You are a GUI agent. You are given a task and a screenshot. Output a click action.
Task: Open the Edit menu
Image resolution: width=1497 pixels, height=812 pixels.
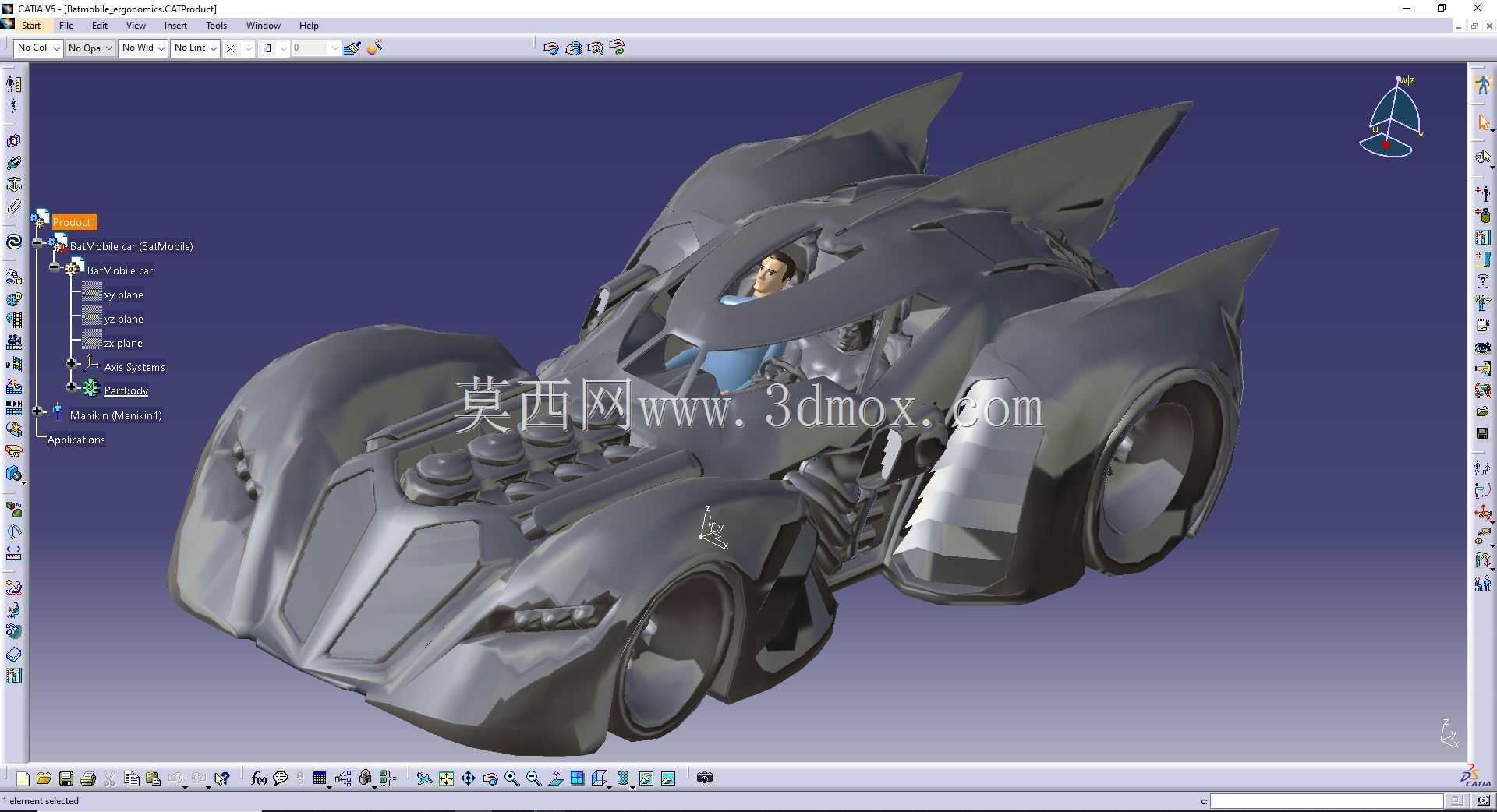100,26
